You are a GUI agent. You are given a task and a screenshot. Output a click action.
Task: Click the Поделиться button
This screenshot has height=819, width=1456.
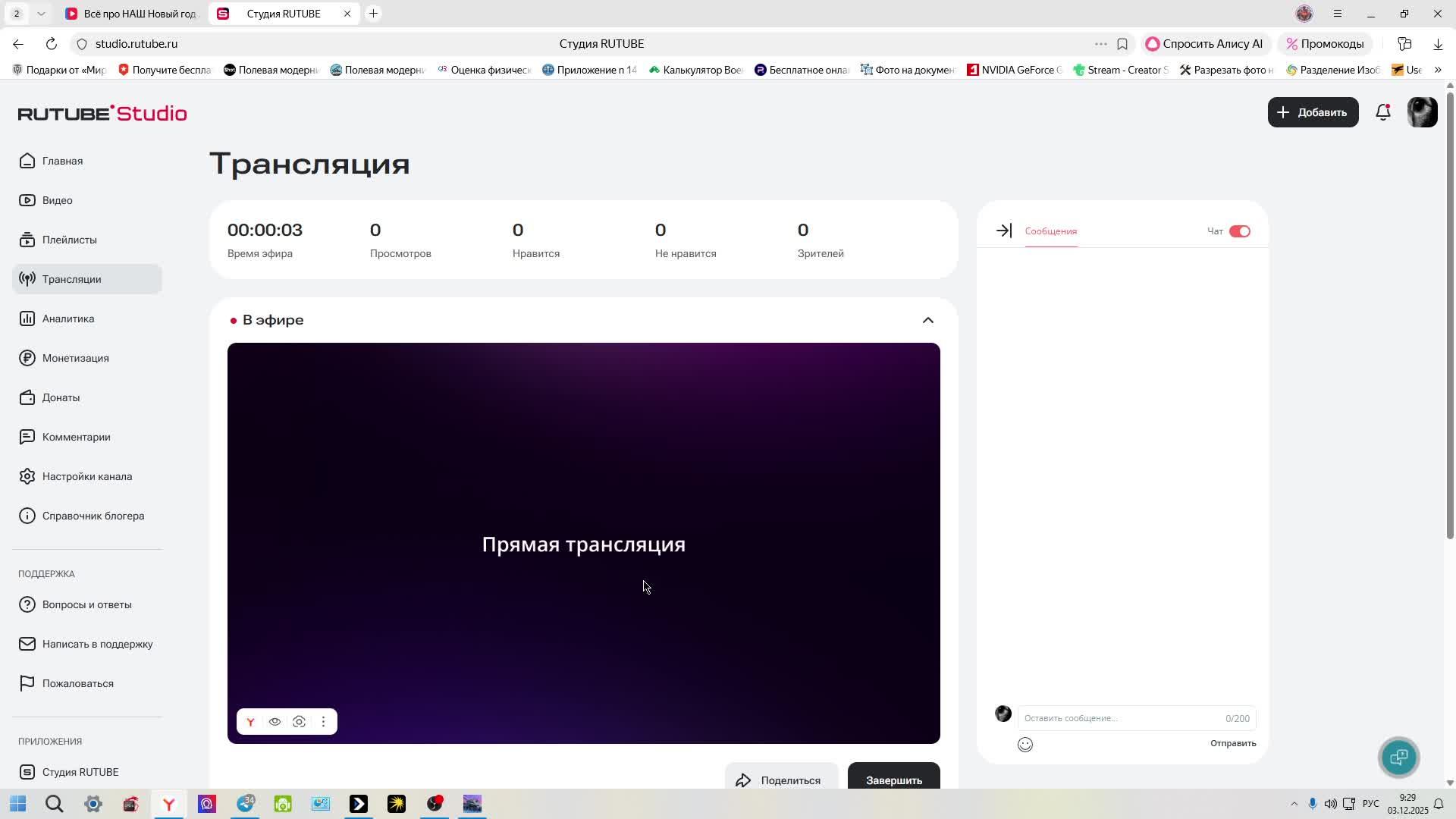click(x=780, y=780)
